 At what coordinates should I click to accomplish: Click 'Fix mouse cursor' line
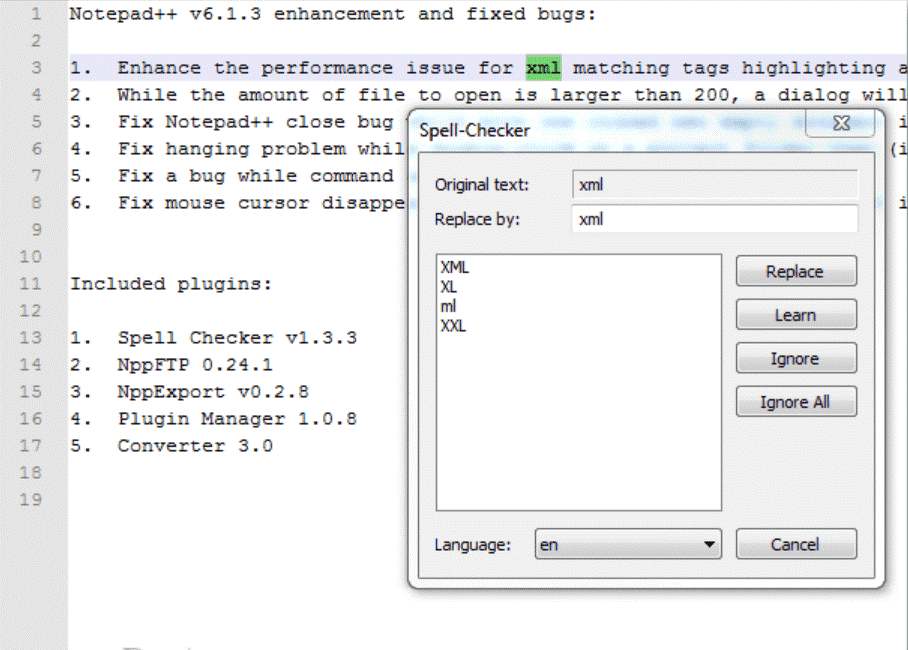[237, 203]
